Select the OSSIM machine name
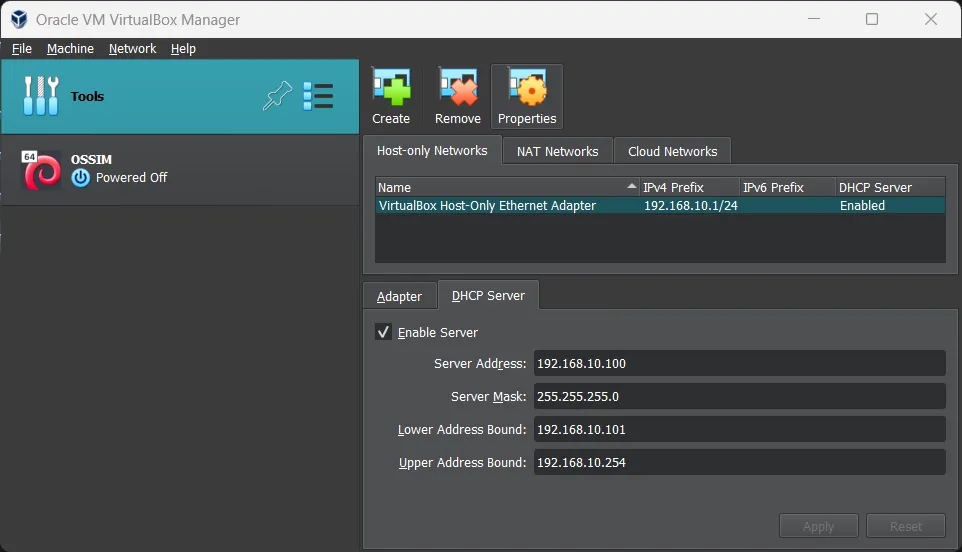Viewport: 962px width, 552px height. click(x=91, y=159)
